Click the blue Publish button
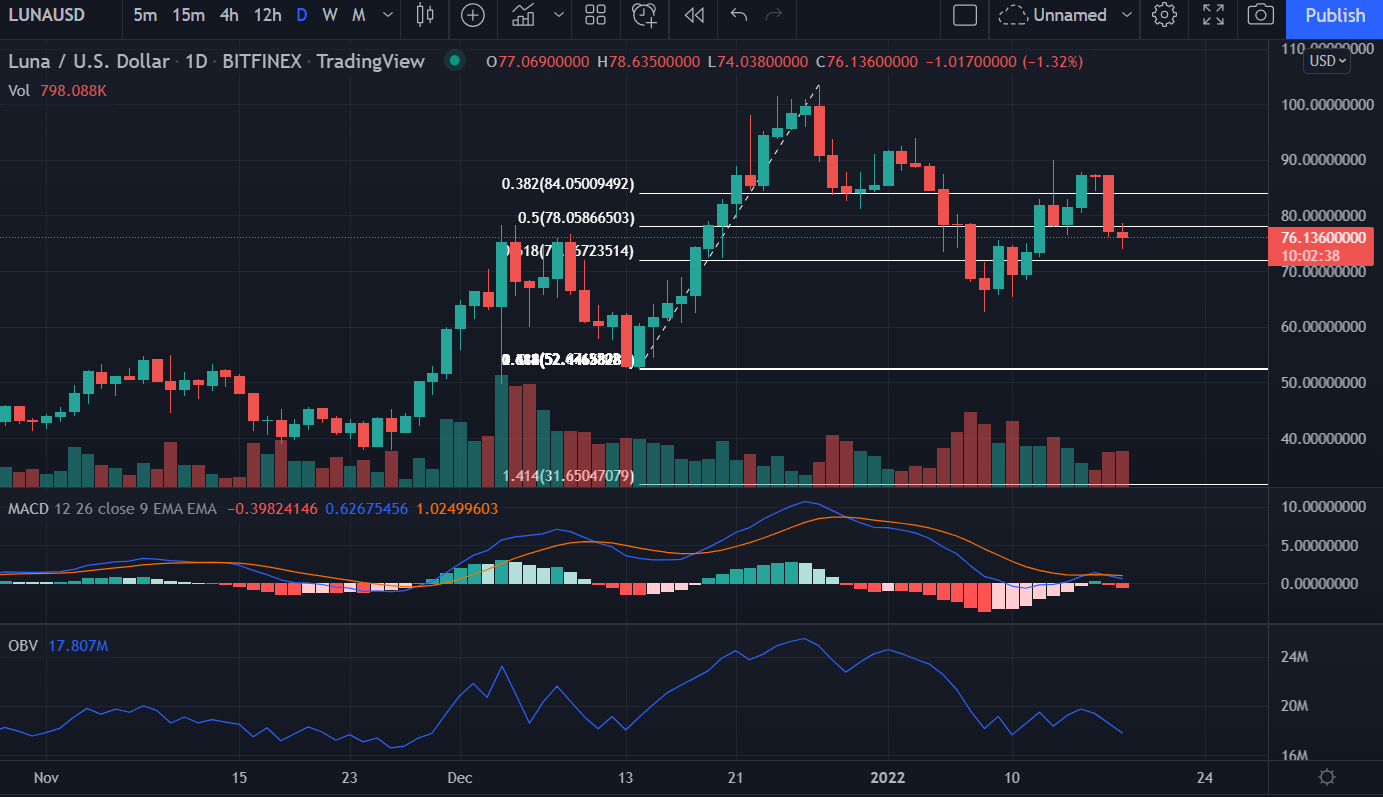1383x797 pixels. point(1334,15)
